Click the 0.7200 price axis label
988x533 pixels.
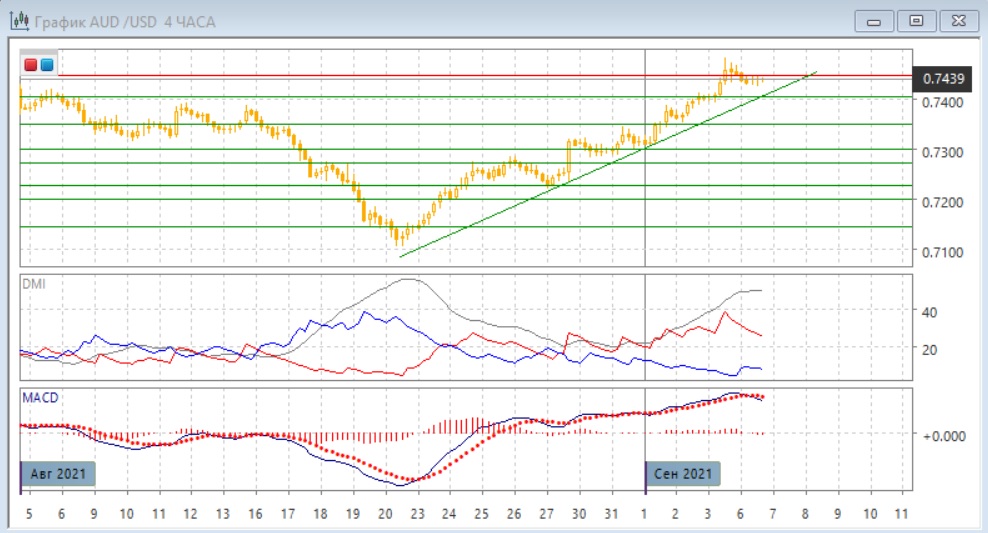click(x=942, y=202)
